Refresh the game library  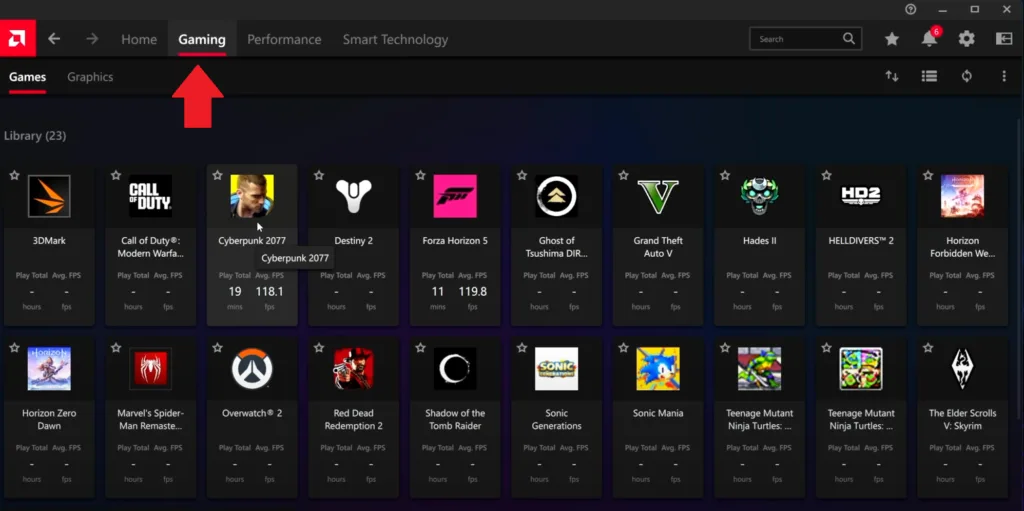(x=967, y=76)
